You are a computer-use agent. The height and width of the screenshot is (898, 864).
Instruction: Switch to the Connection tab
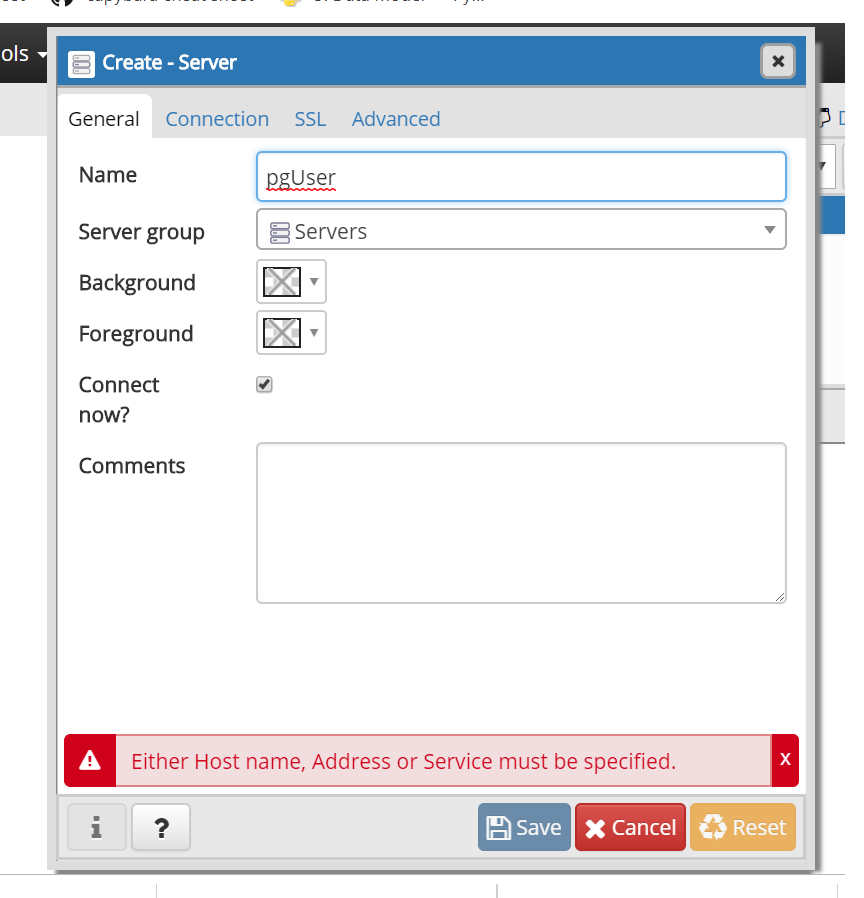point(217,119)
